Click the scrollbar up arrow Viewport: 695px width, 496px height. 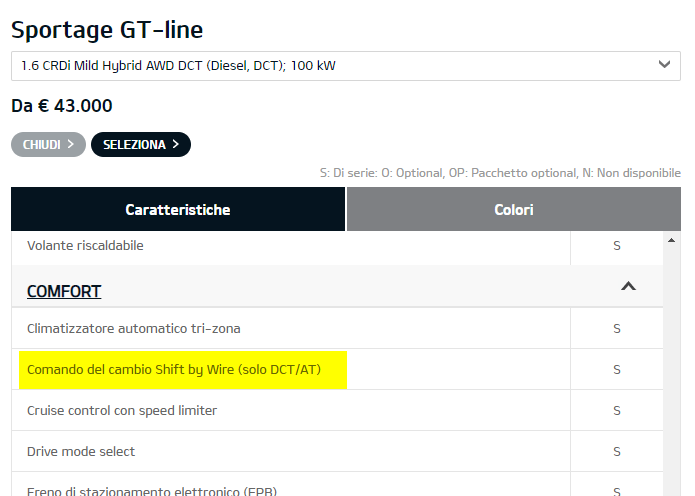click(x=672, y=240)
